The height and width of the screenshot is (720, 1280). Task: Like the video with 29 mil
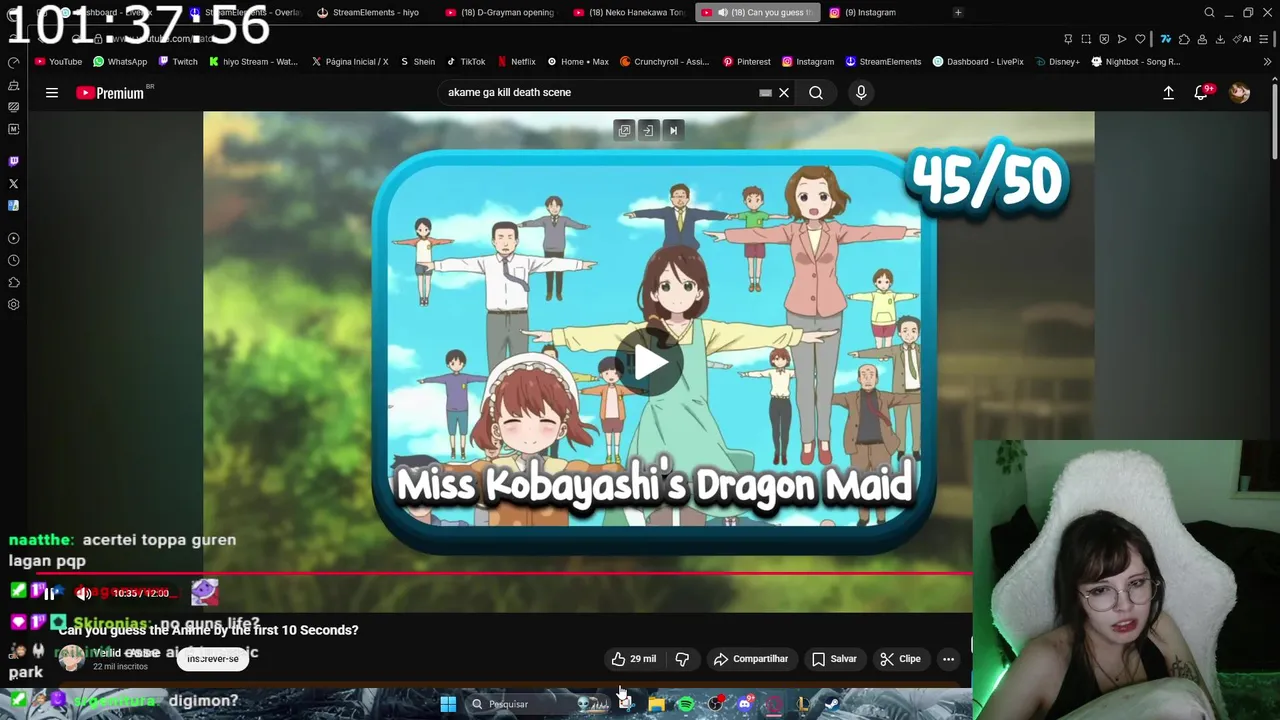(634, 659)
